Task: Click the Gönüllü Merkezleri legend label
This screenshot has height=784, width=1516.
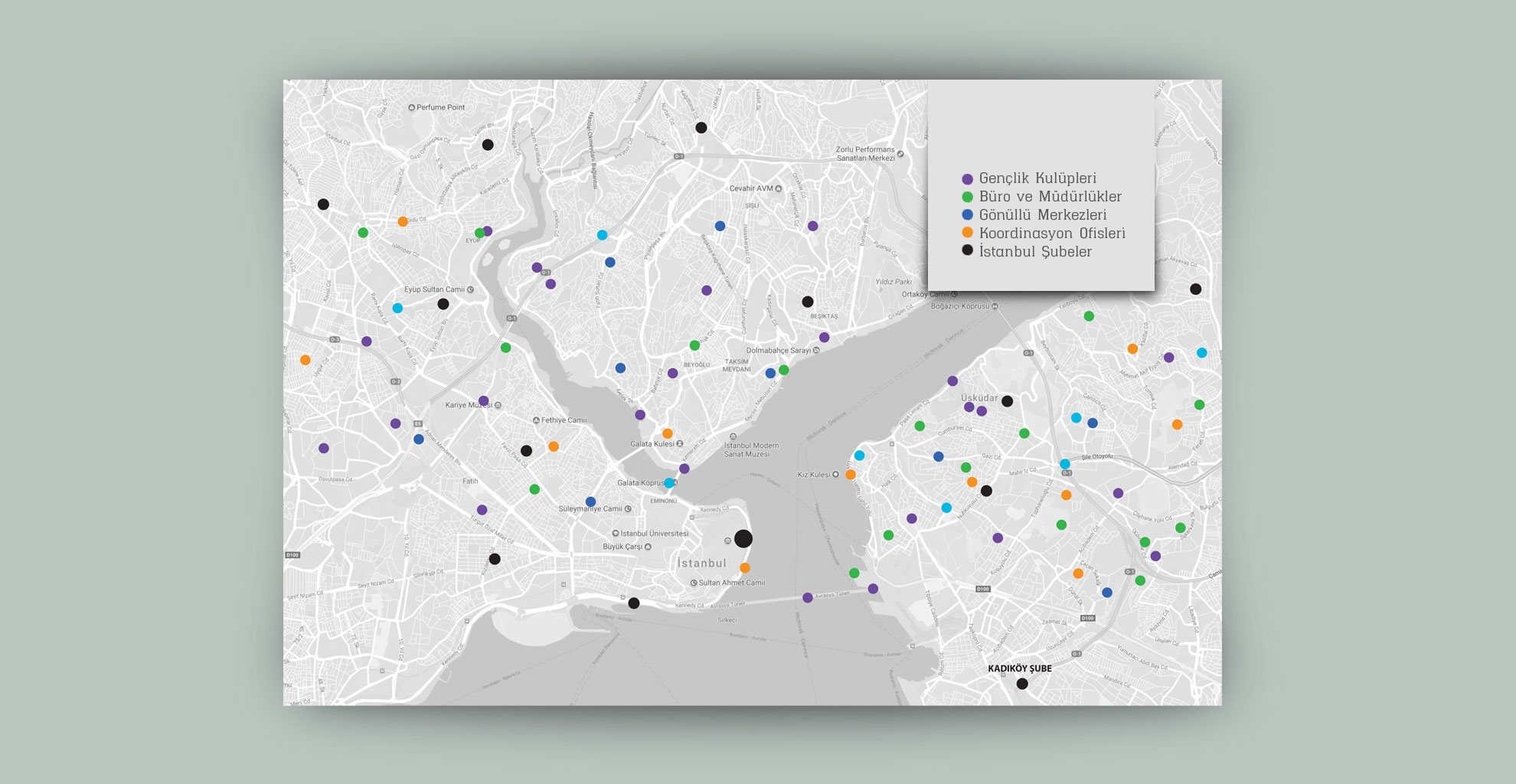Action: point(1042,215)
